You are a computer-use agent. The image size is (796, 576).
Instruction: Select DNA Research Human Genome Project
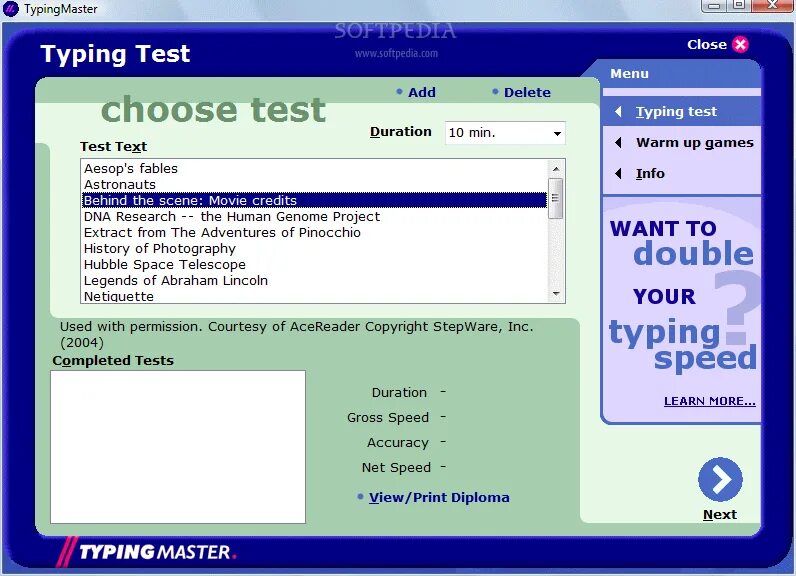(x=314, y=217)
